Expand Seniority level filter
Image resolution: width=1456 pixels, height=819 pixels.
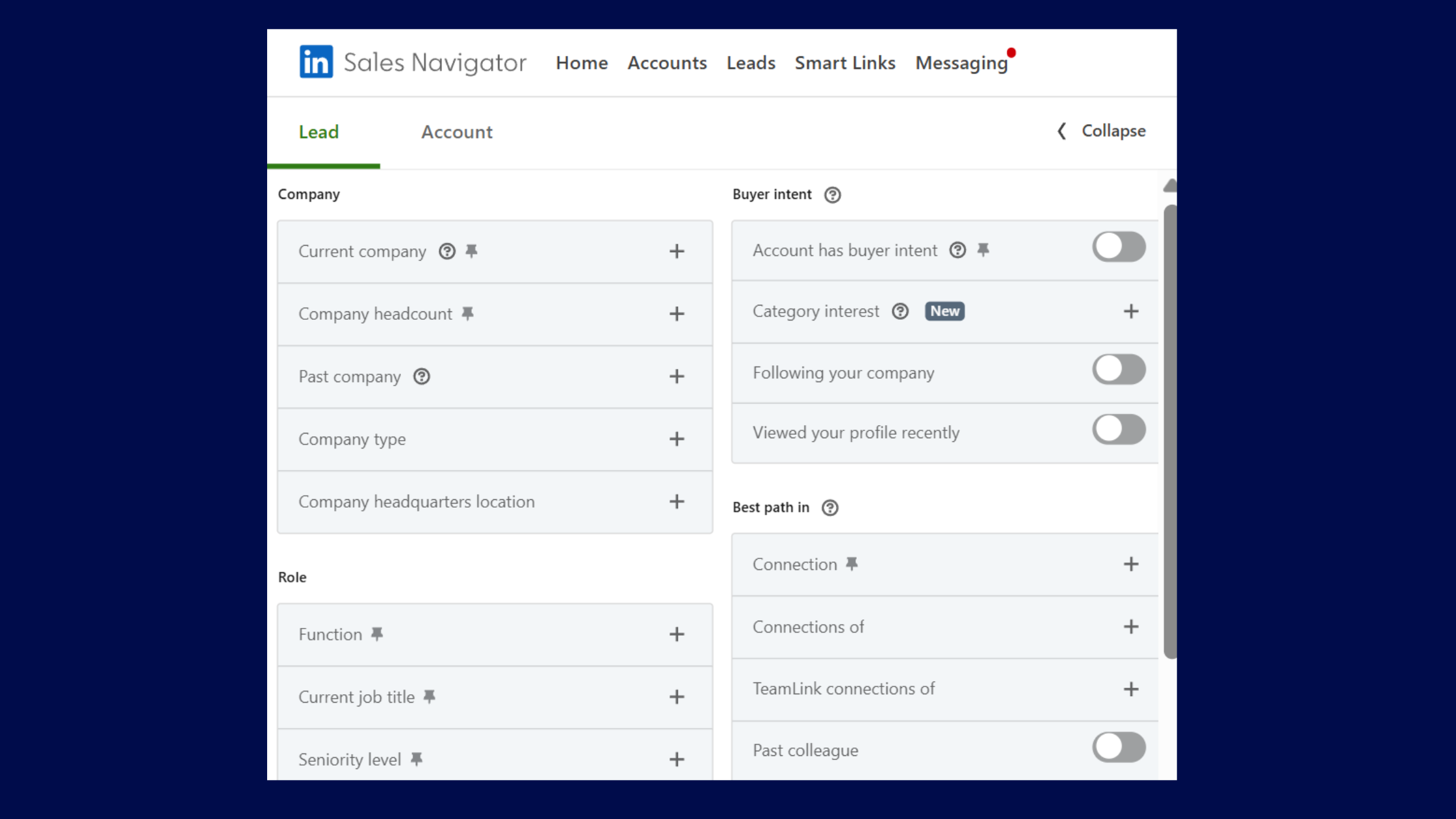(677, 759)
